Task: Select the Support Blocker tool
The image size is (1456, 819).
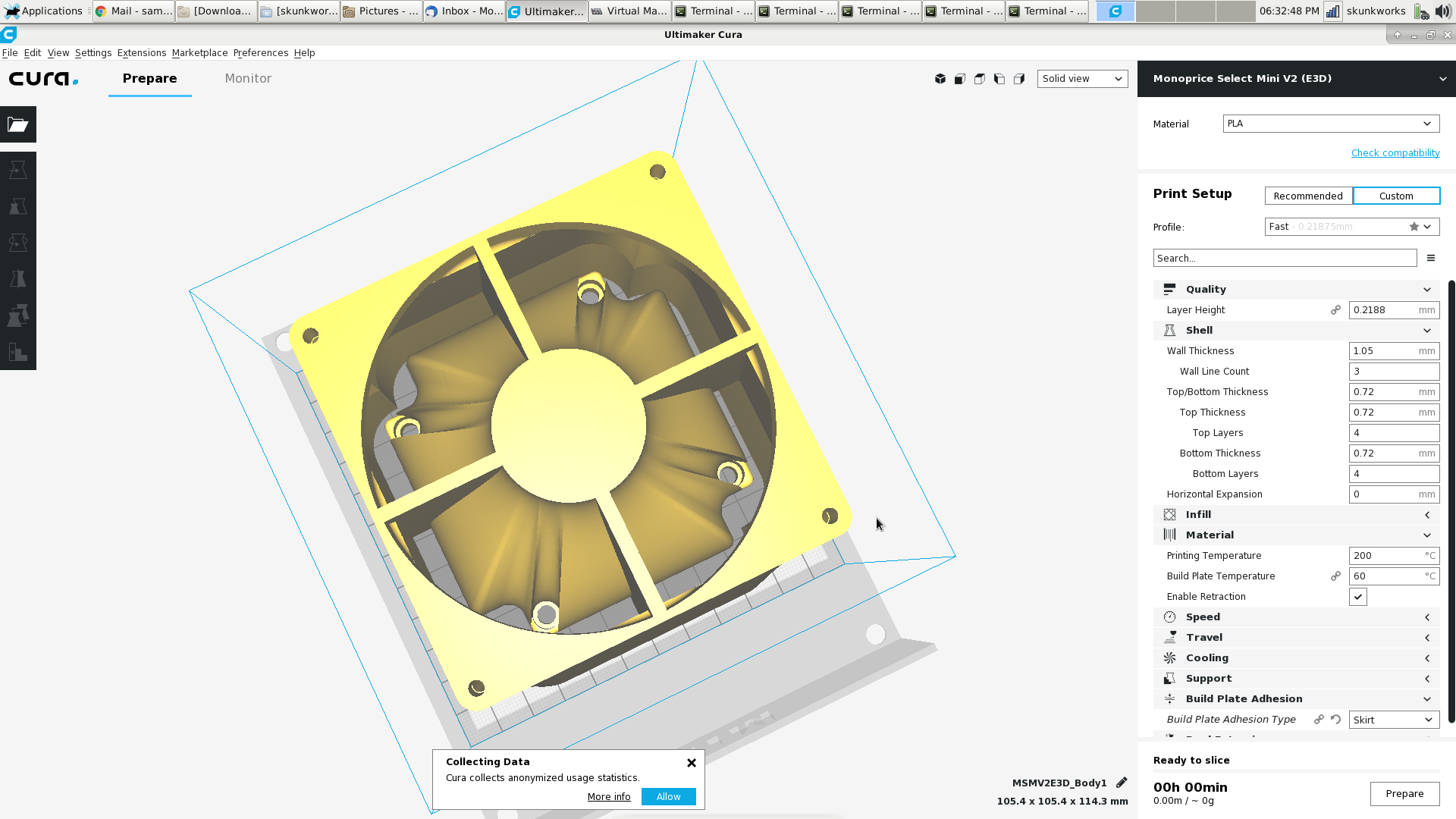Action: pos(18,352)
